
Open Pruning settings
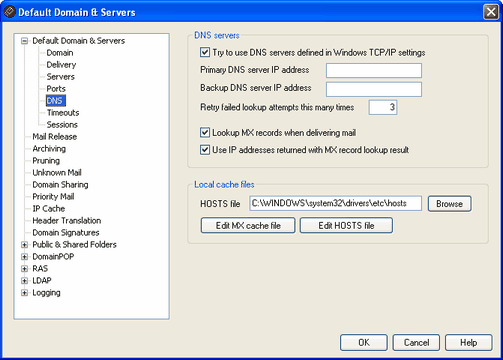(x=46, y=161)
